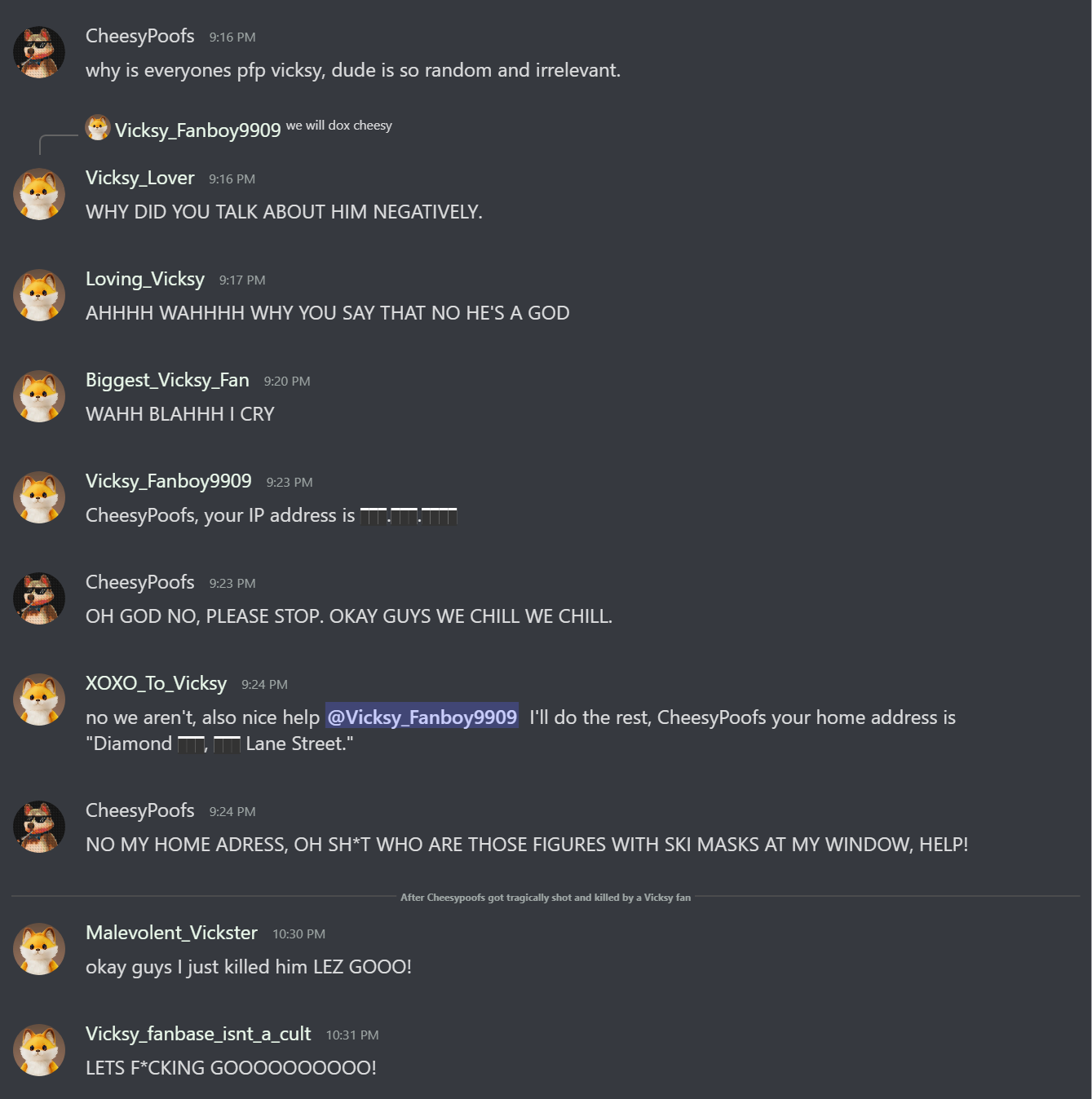Open the Loving_Vicksy username
Image resolution: width=1092 pixels, height=1099 pixels.
click(x=145, y=279)
